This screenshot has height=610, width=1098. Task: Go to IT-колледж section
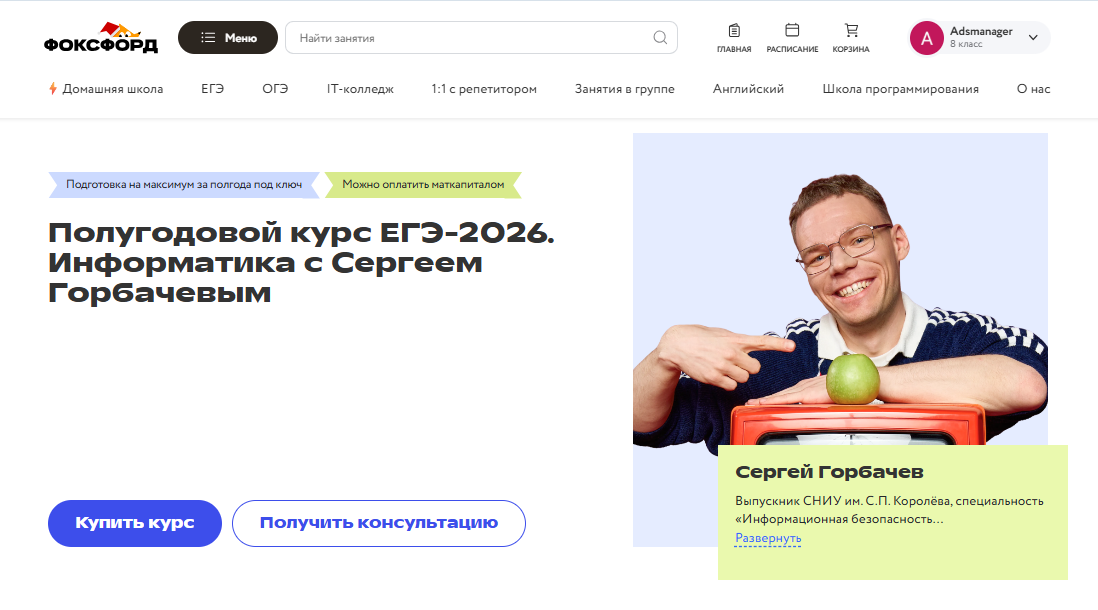coord(360,89)
